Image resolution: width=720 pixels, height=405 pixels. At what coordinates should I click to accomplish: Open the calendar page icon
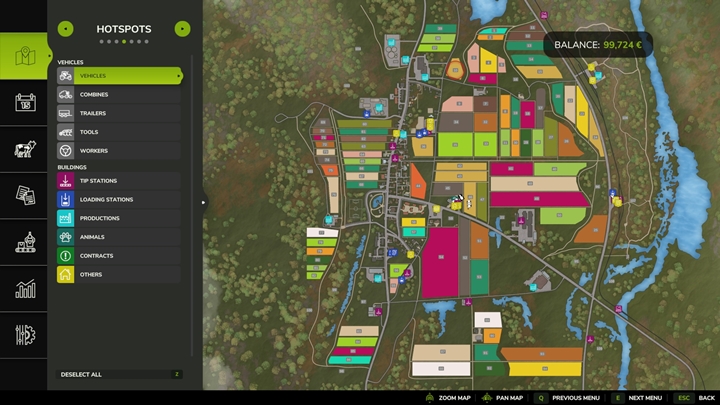pos(23,102)
